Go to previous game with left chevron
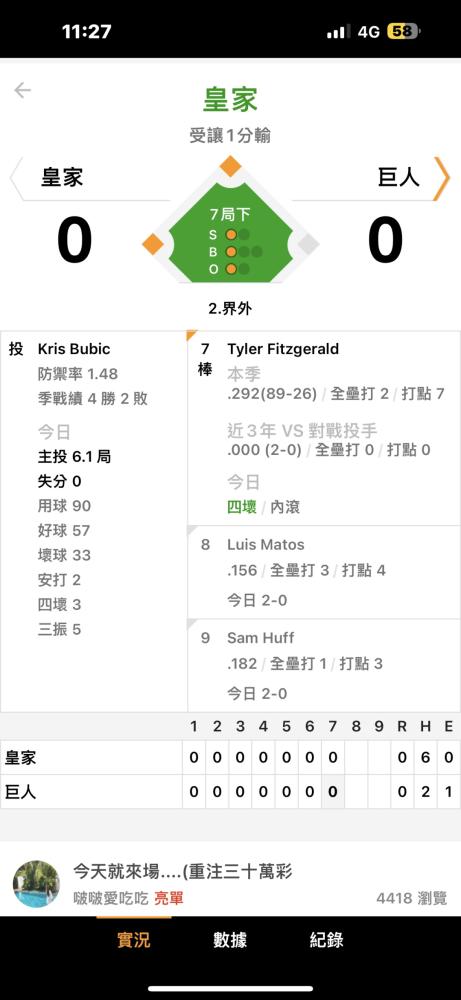Viewport: 461px width, 1000px height. pos(16,178)
